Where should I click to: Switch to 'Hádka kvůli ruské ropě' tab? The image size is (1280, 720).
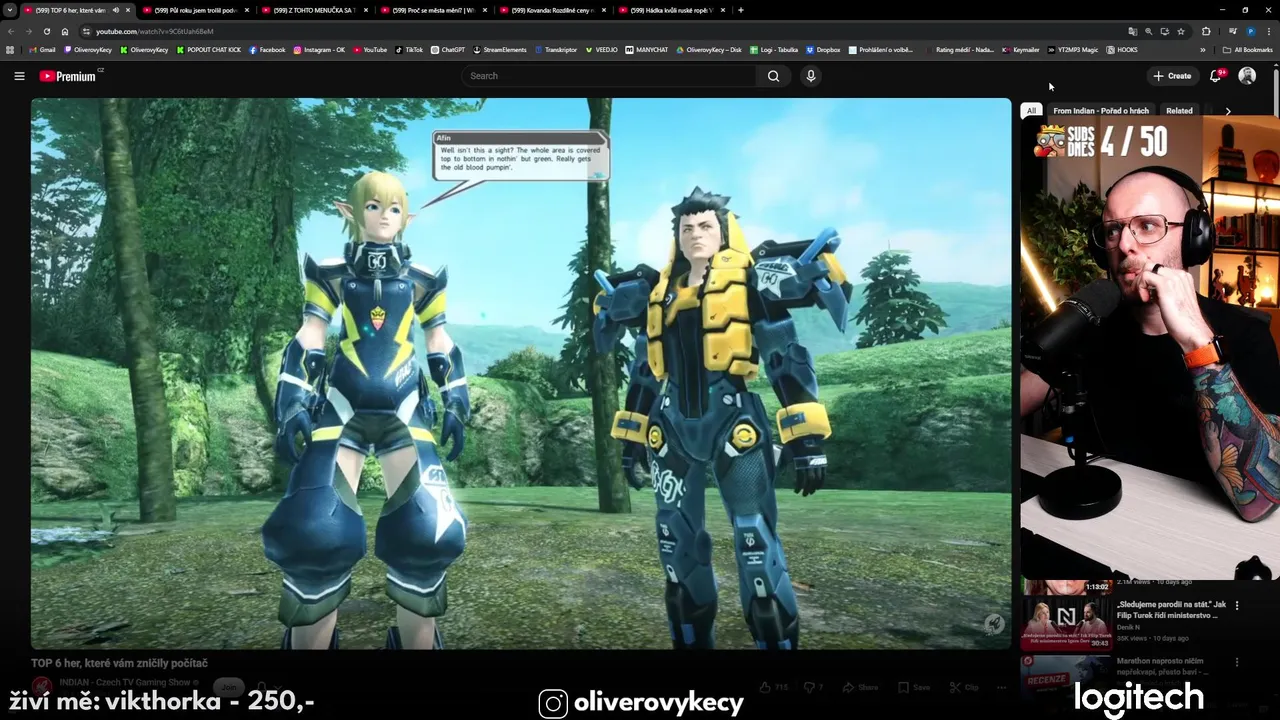[x=671, y=10]
